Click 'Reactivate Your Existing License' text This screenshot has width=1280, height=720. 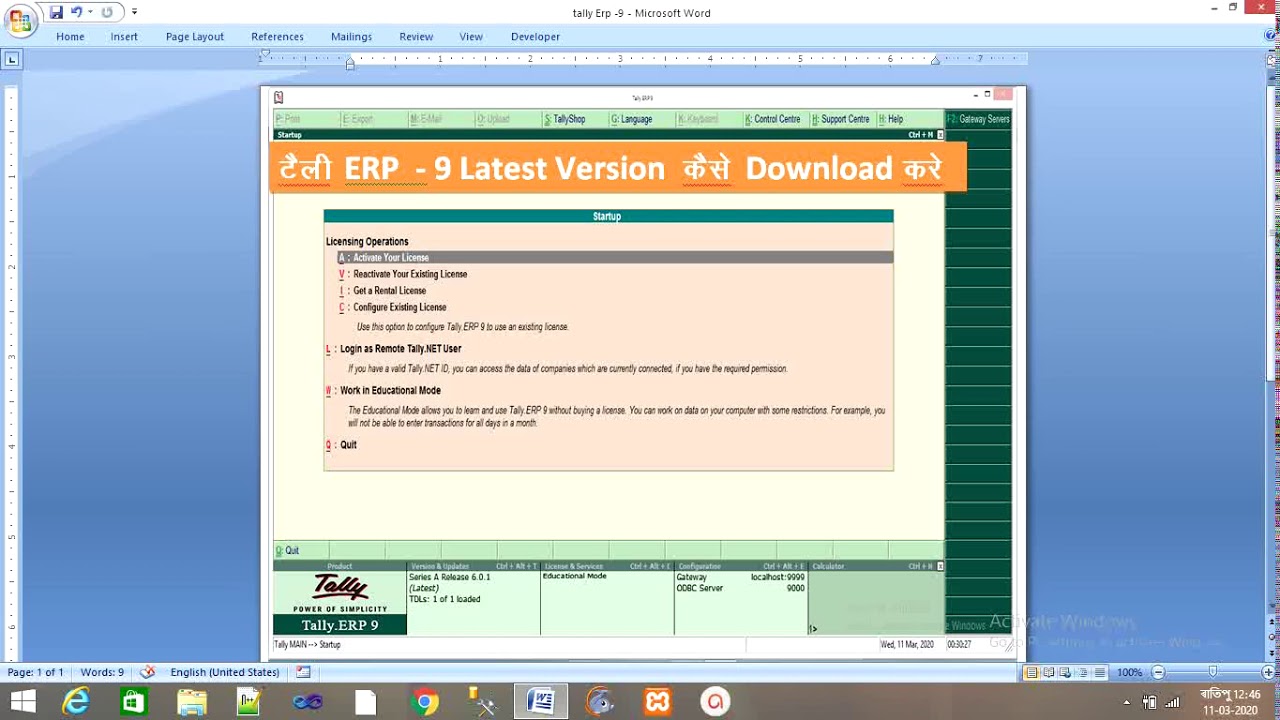click(410, 274)
